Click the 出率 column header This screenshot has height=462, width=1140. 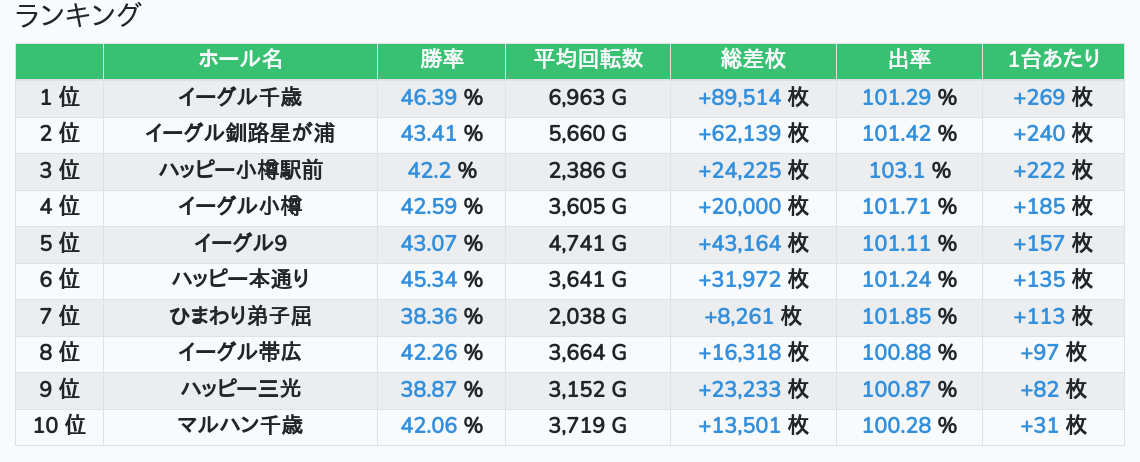coord(909,60)
